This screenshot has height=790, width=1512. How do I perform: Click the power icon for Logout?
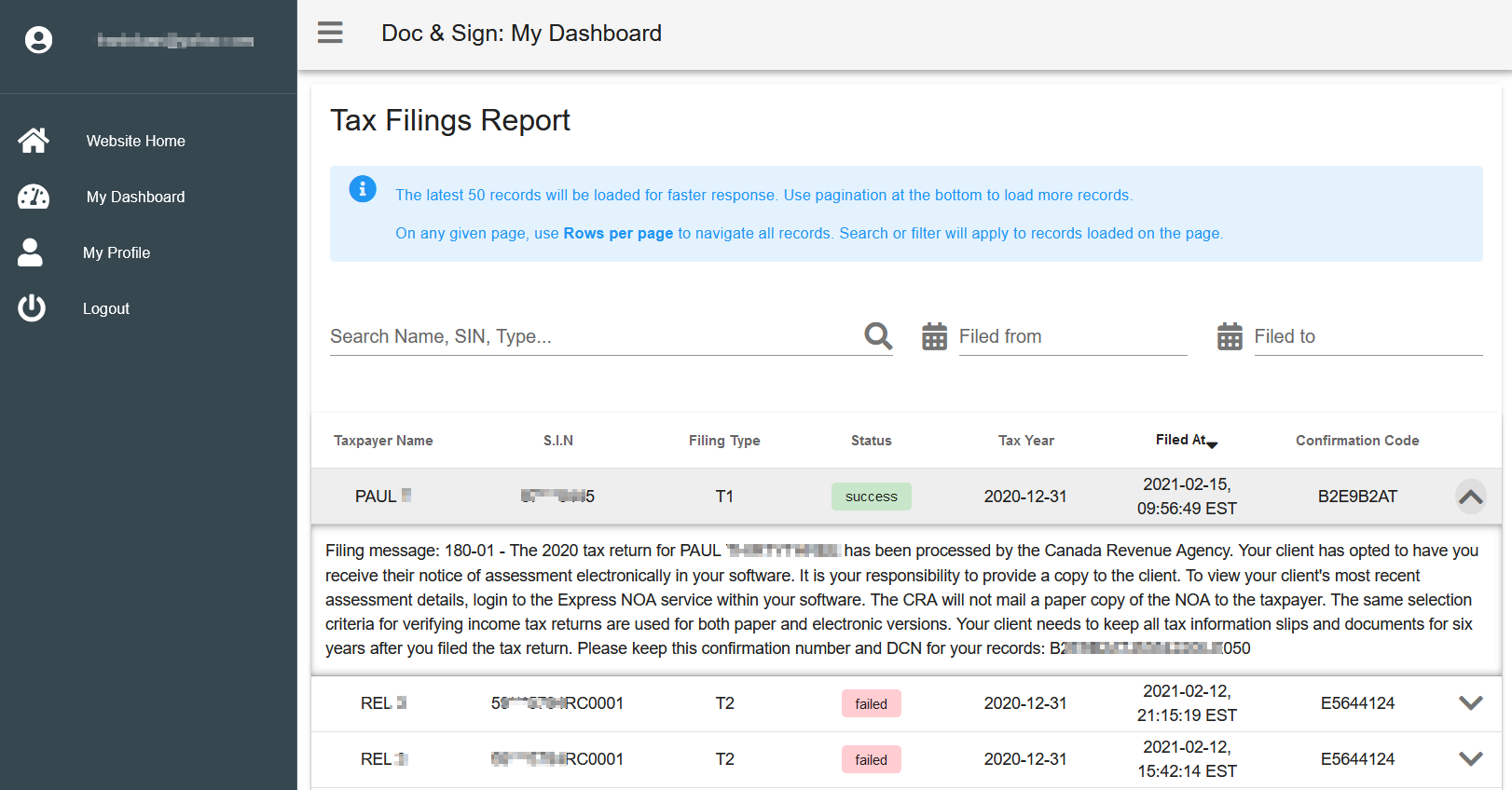pos(32,308)
